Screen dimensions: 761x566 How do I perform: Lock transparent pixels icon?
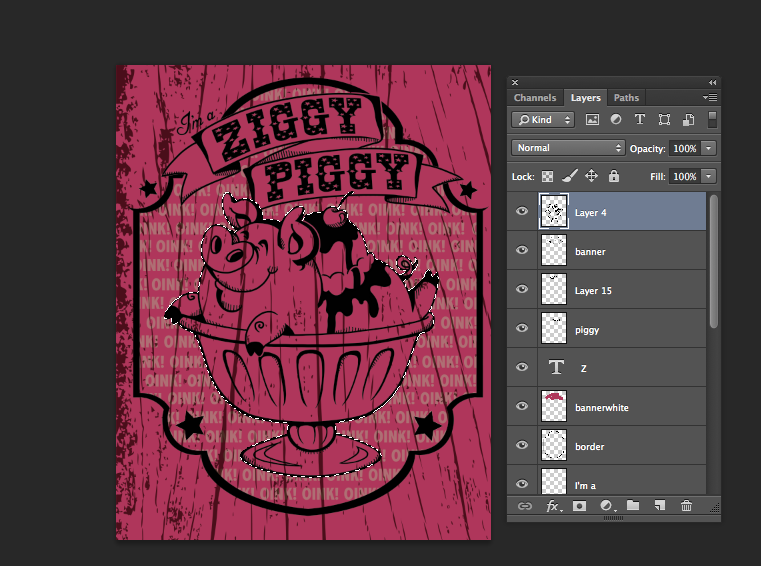pos(547,176)
